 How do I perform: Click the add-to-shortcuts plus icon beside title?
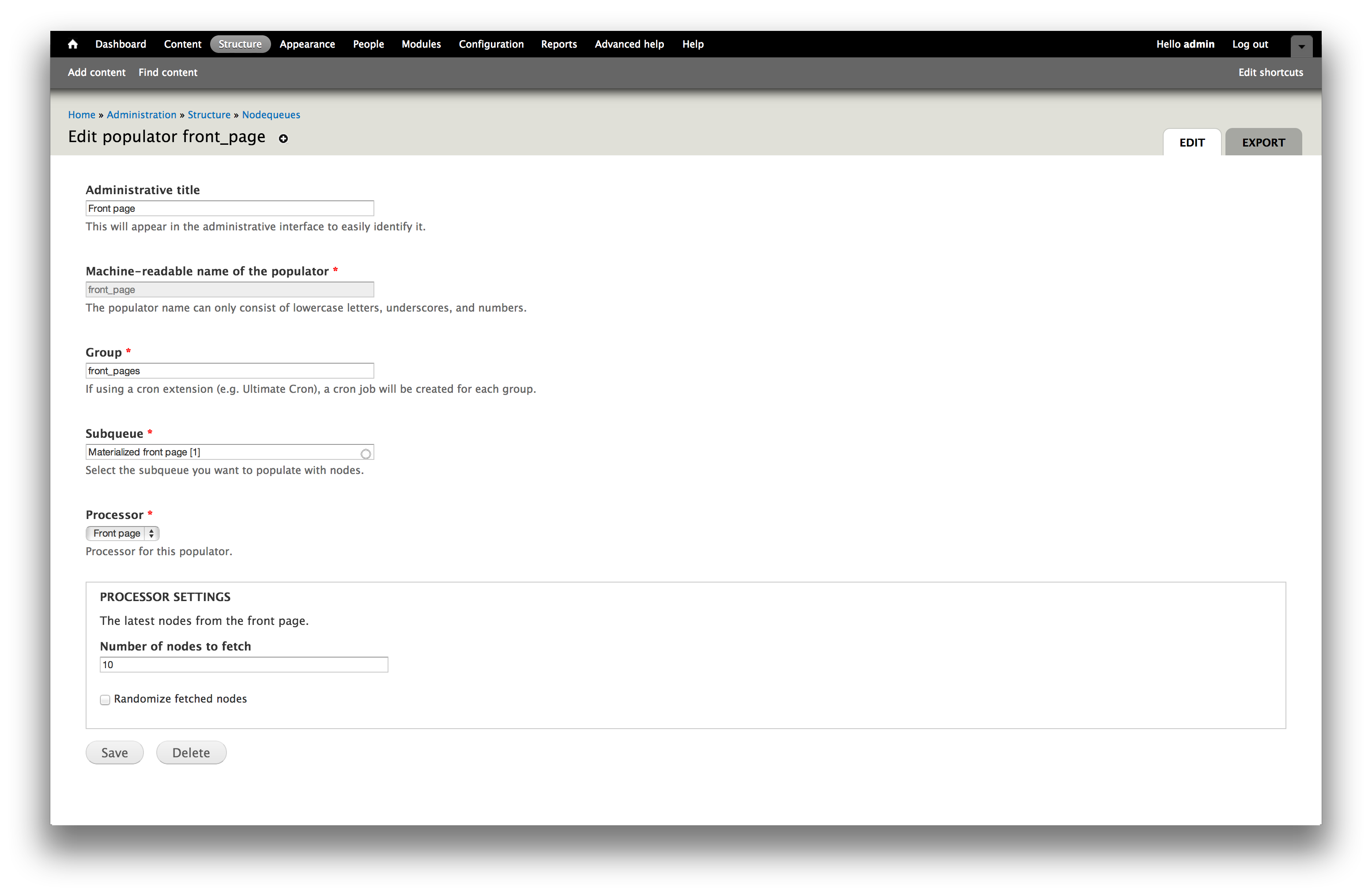[283, 138]
